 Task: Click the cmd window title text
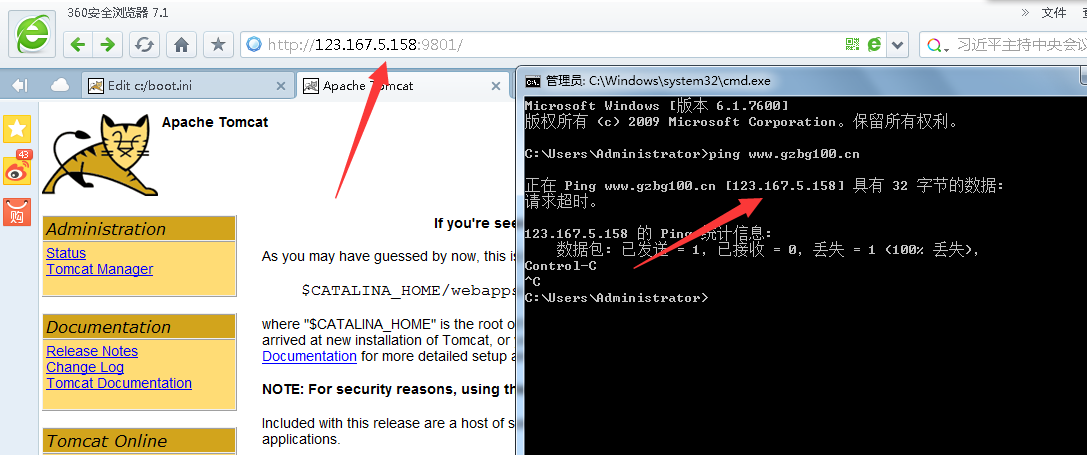tap(658, 81)
